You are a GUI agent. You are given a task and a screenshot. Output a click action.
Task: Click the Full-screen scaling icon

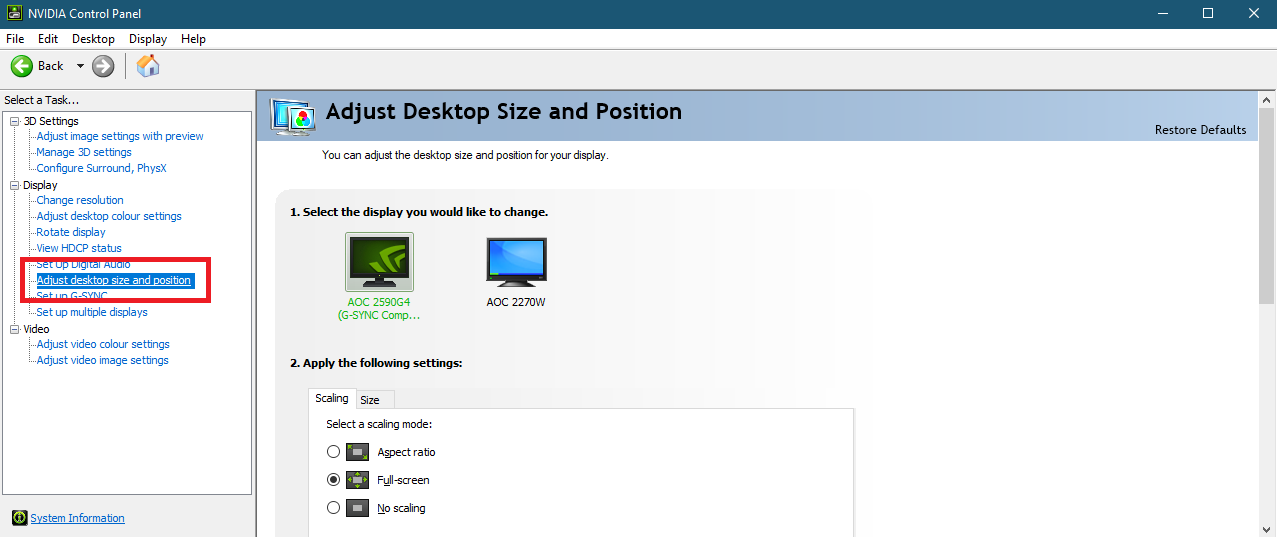357,480
